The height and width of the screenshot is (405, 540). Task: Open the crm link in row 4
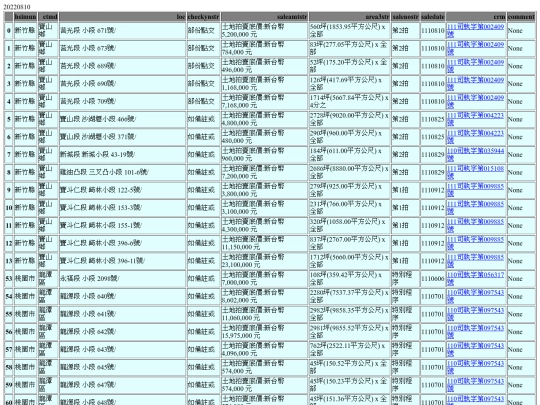(x=475, y=101)
